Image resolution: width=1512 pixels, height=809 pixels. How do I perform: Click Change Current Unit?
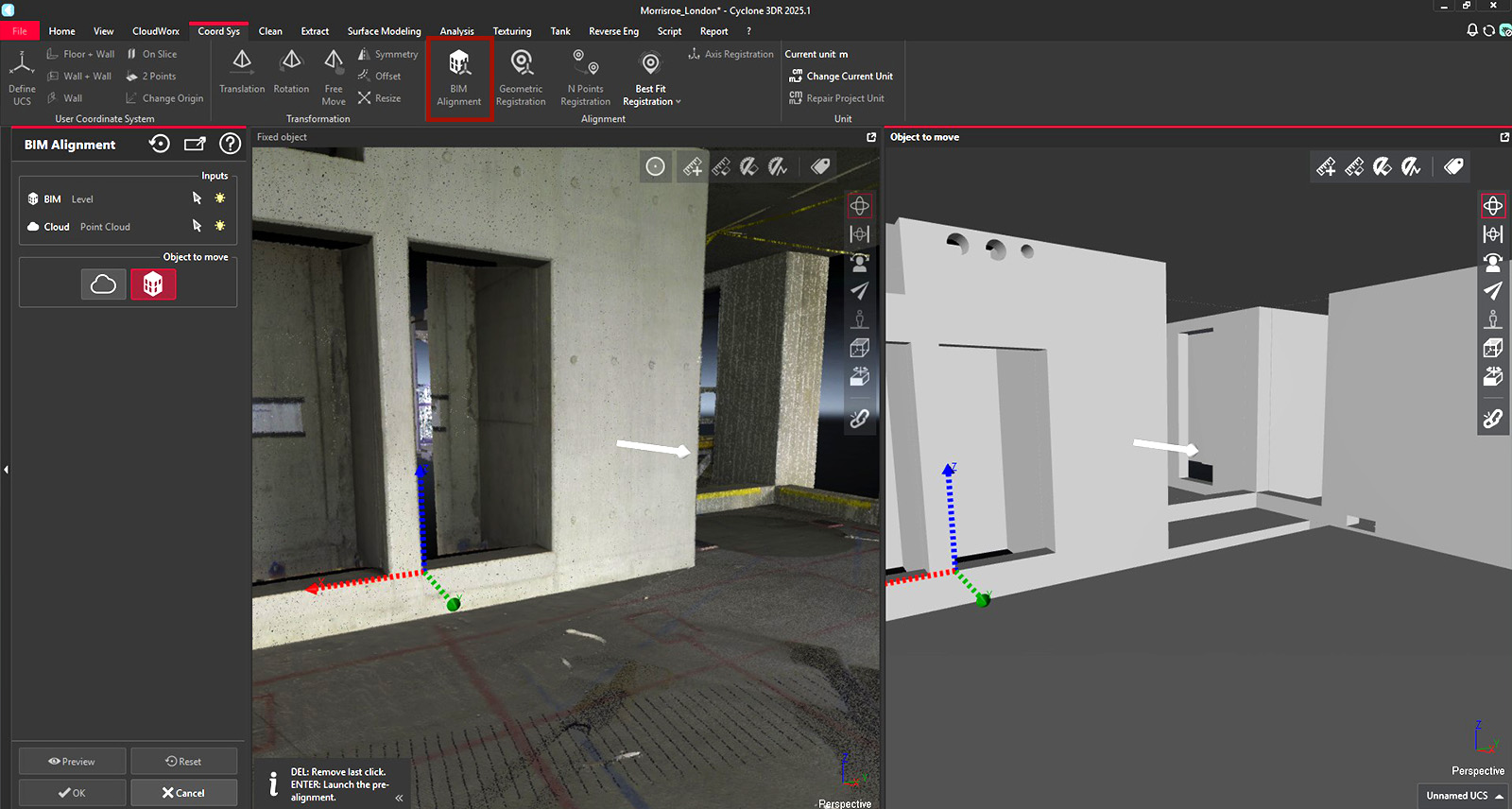[x=840, y=76]
